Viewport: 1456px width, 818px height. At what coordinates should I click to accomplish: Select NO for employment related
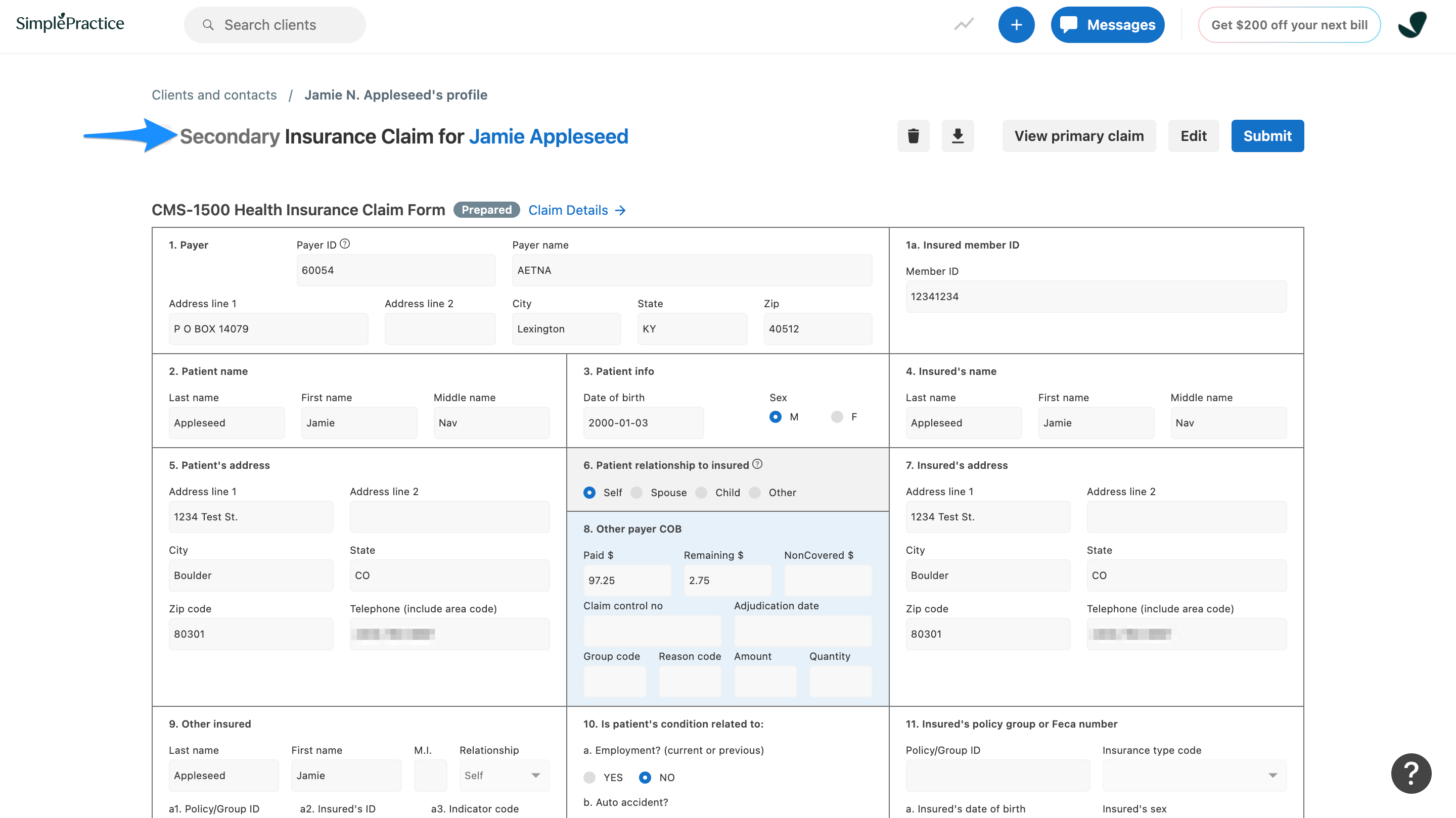pos(645,777)
